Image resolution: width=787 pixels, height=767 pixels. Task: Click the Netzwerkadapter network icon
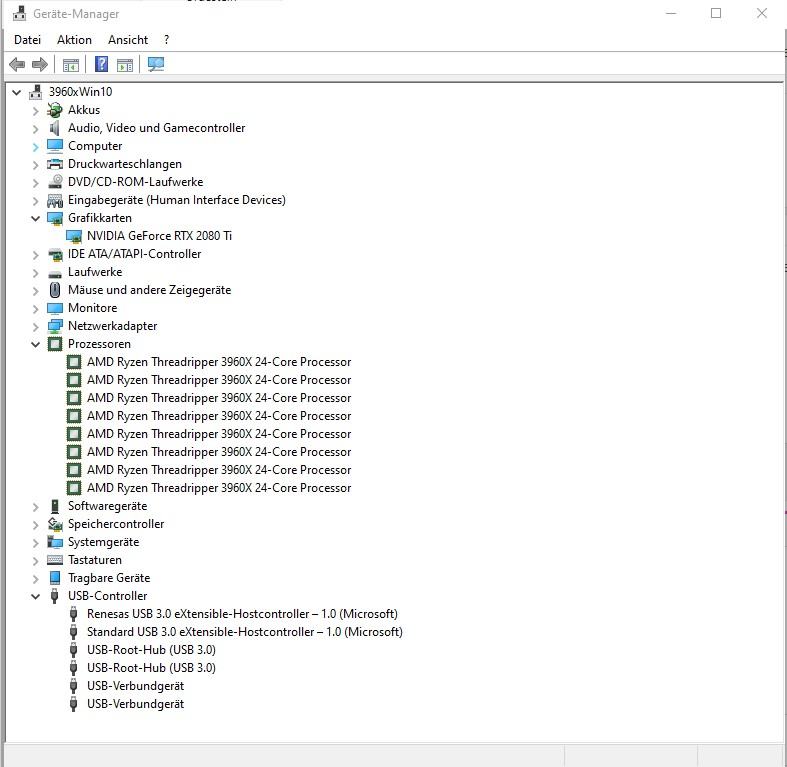[x=55, y=326]
